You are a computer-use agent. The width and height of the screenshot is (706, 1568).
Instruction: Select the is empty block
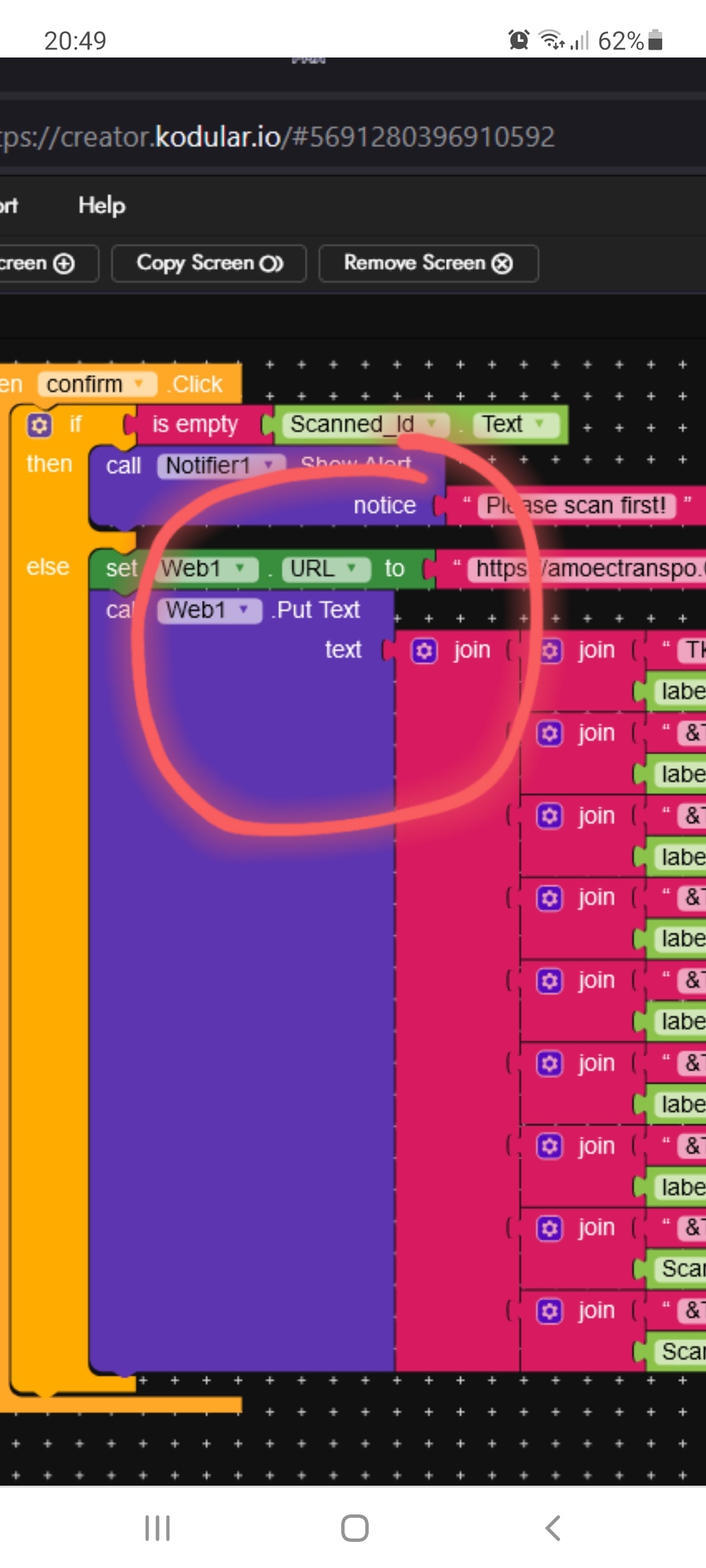[195, 425]
